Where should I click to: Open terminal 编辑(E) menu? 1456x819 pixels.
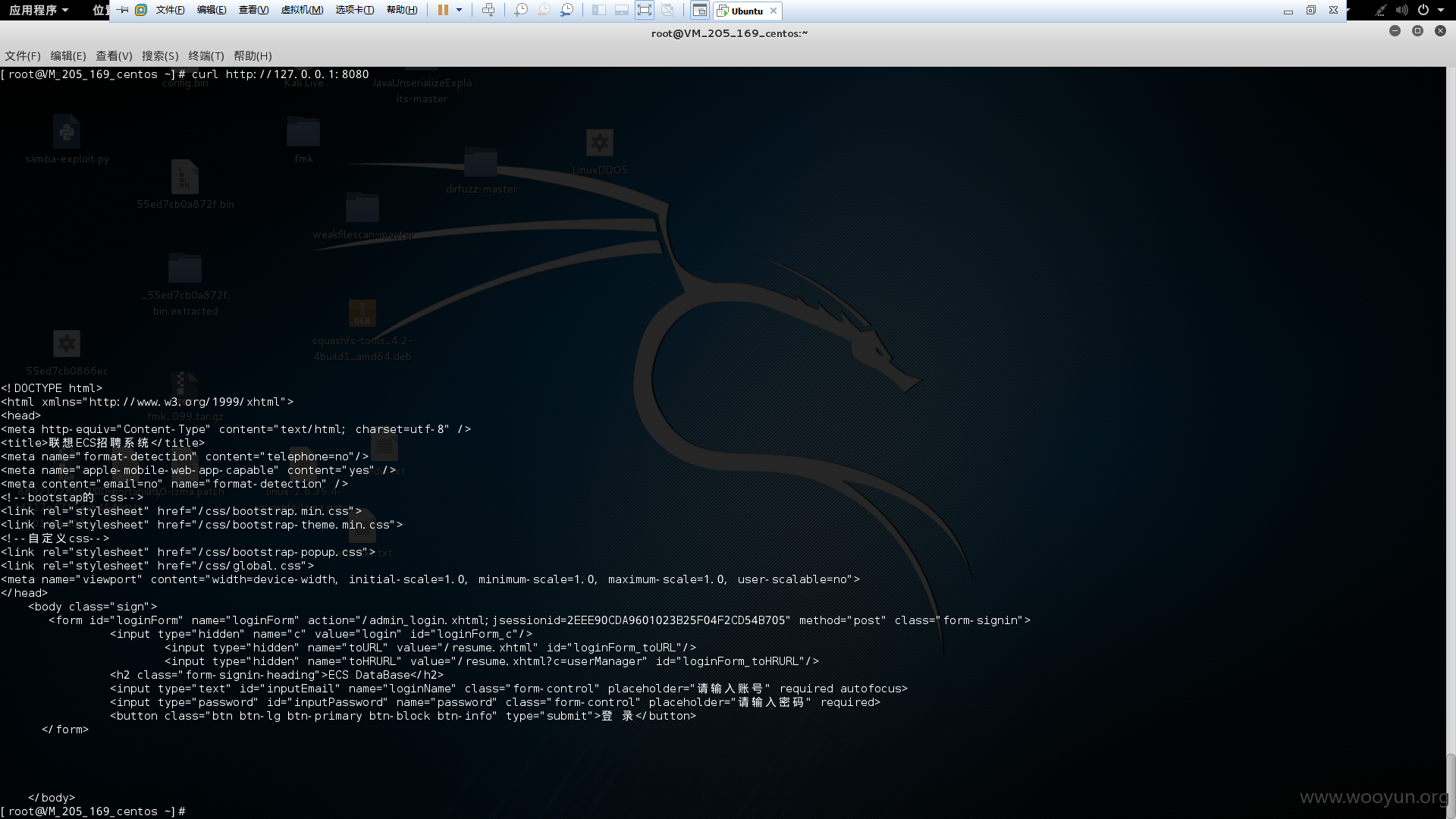coord(68,56)
